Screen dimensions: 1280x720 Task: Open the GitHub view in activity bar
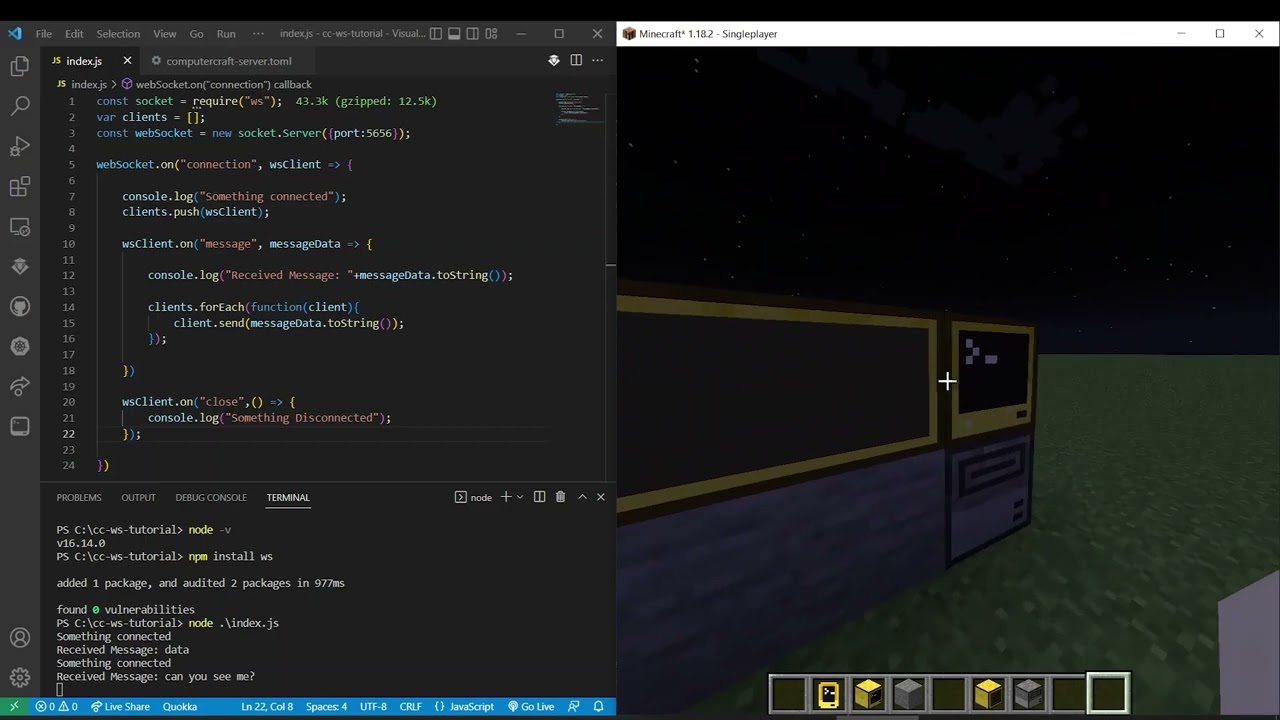20,306
